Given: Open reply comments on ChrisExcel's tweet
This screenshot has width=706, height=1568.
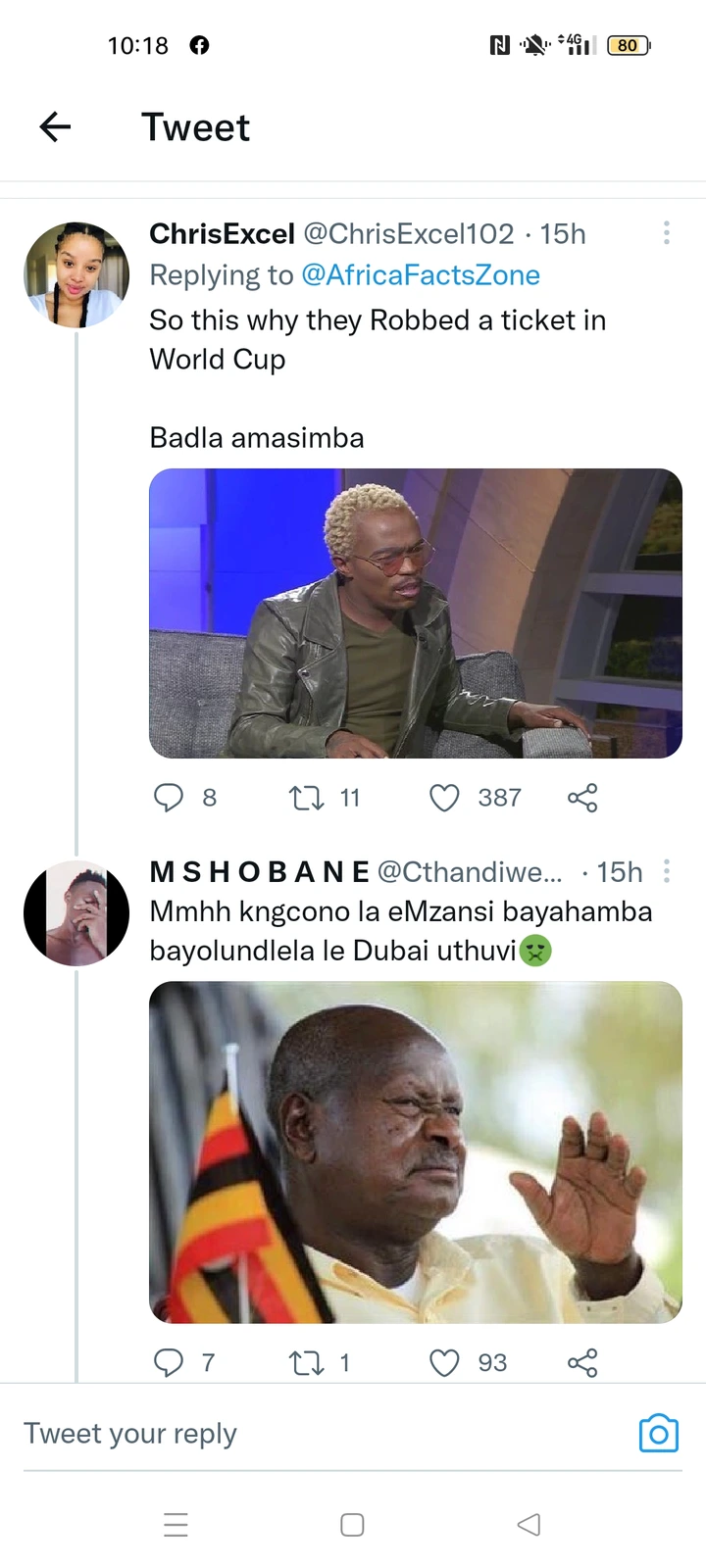Looking at the screenshot, I should (x=169, y=798).
